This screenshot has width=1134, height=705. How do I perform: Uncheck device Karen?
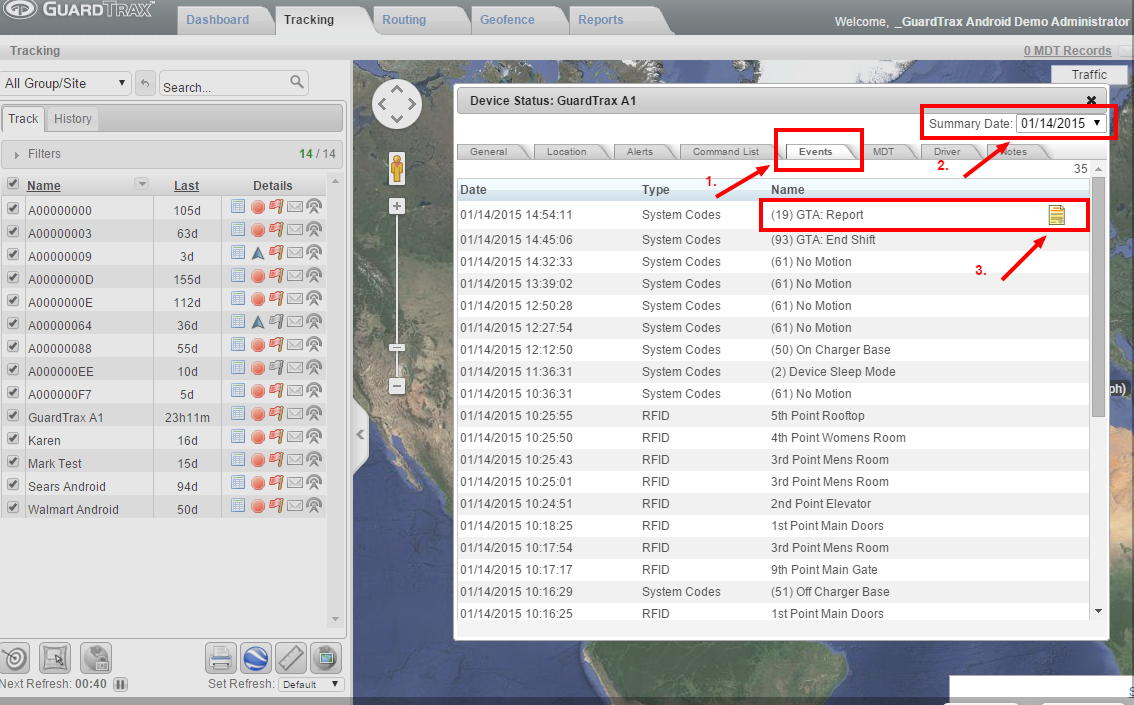pyautogui.click(x=12, y=439)
